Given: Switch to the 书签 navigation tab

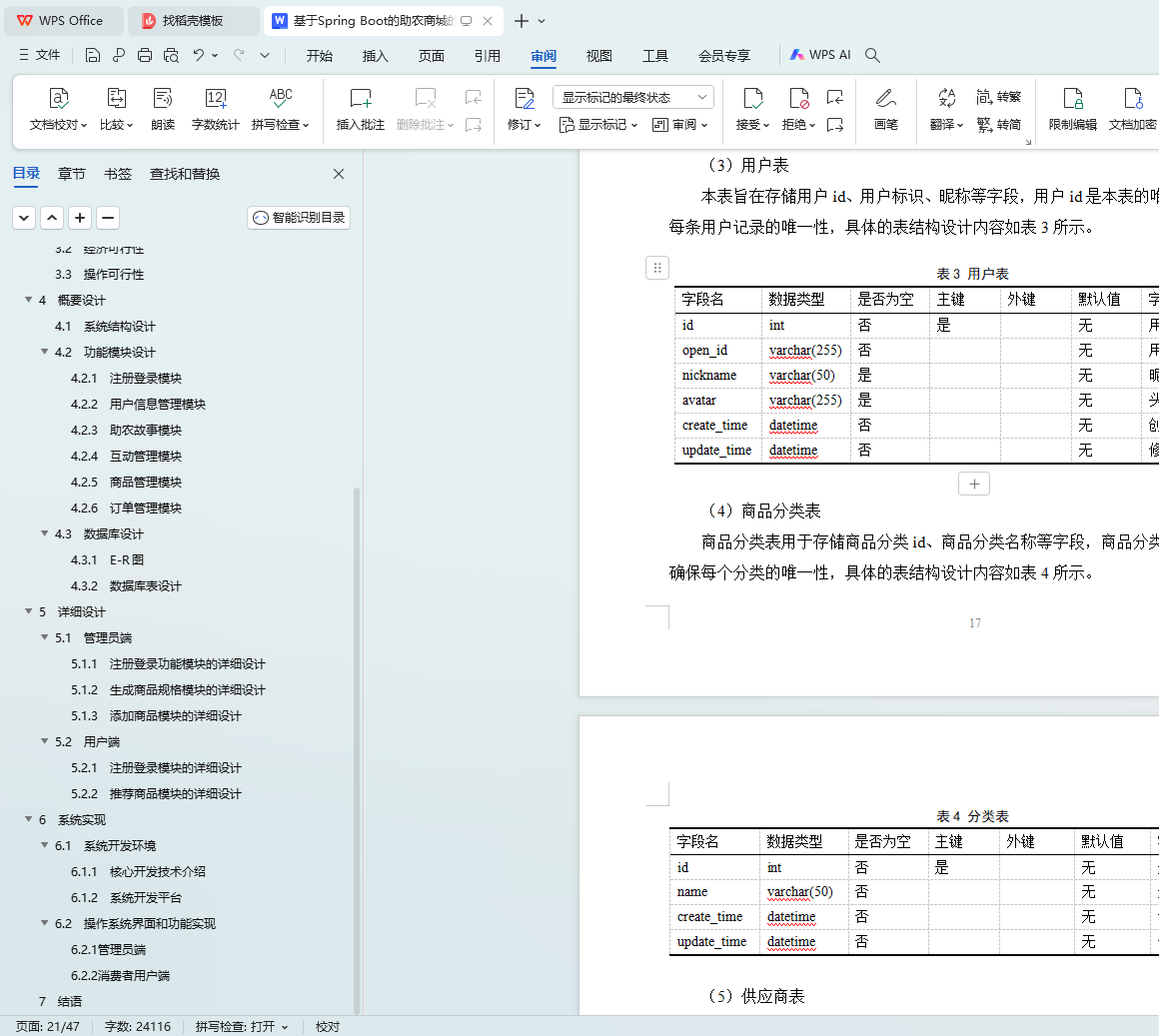Looking at the screenshot, I should pyautogui.click(x=118, y=174).
